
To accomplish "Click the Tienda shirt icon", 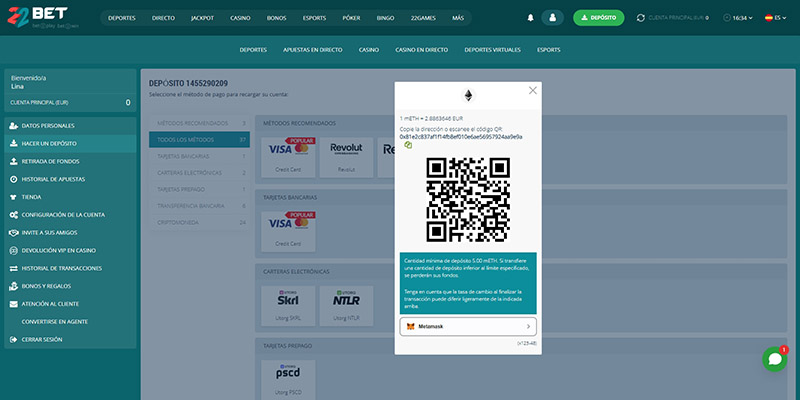I will pyautogui.click(x=14, y=197).
